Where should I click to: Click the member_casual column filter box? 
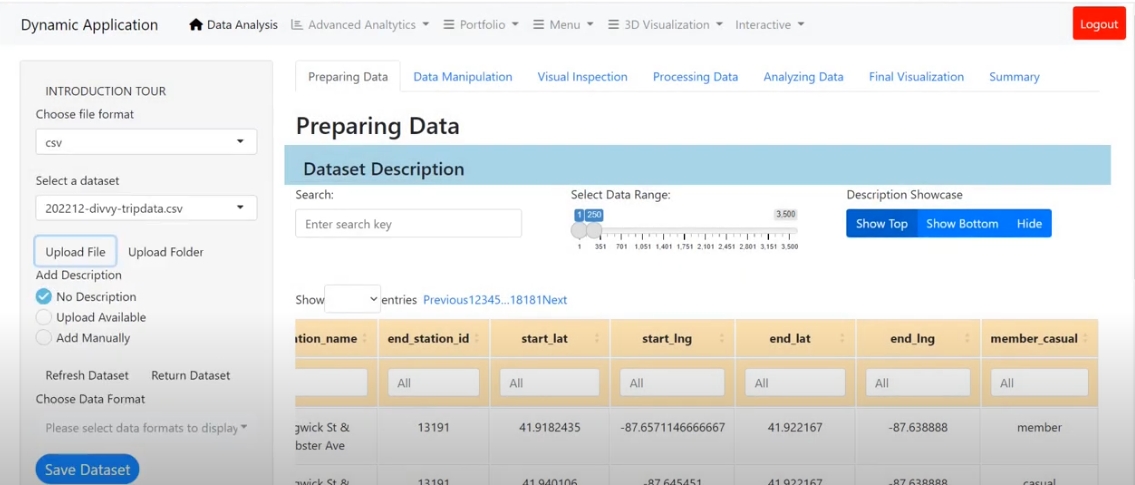pyautogui.click(x=1039, y=383)
